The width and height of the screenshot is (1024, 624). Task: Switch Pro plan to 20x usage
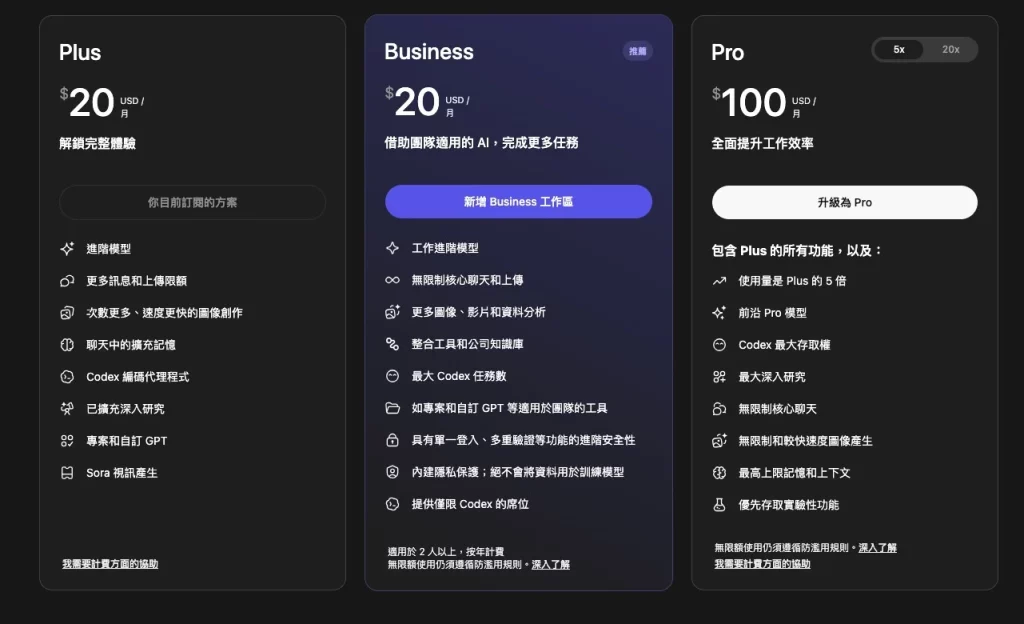click(950, 50)
